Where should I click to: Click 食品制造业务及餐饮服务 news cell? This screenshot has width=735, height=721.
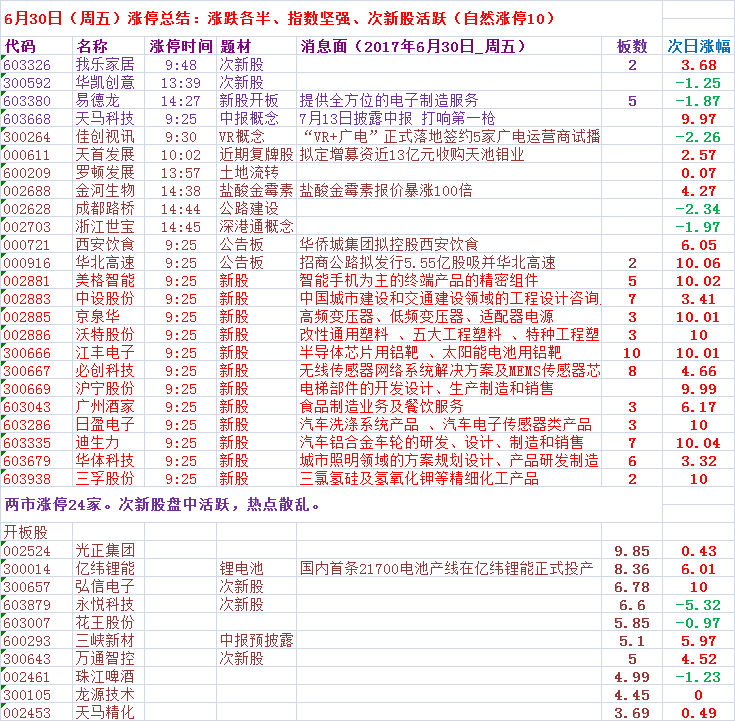point(449,406)
